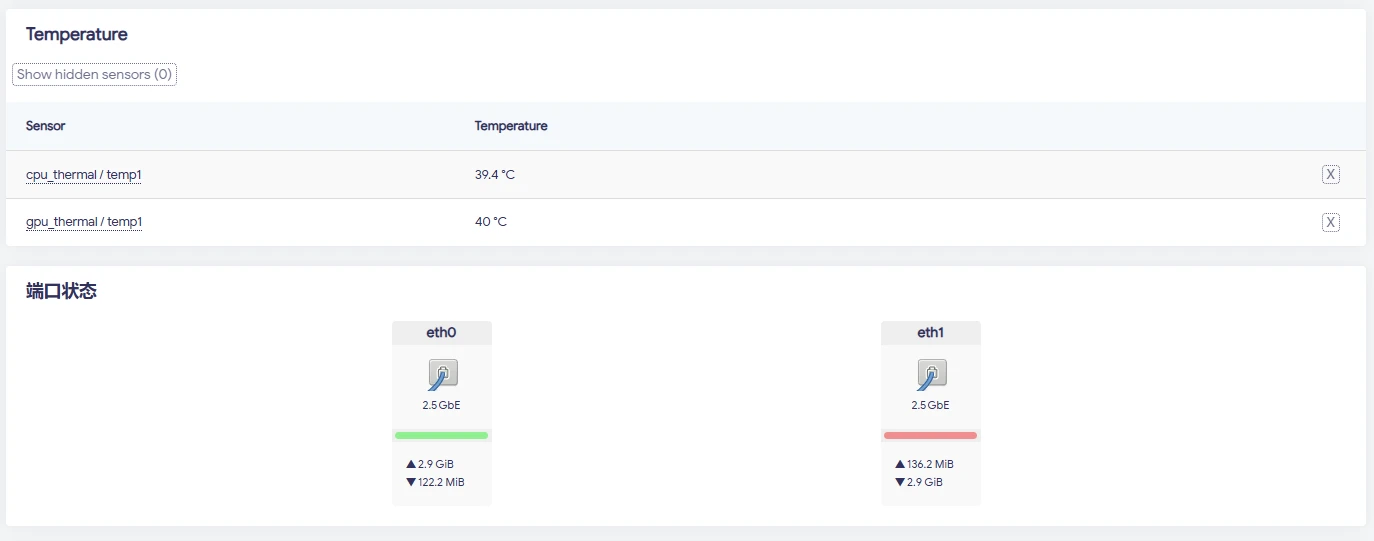Click the Temperature column header
Image resolution: width=1374 pixels, height=541 pixels.
(511, 126)
